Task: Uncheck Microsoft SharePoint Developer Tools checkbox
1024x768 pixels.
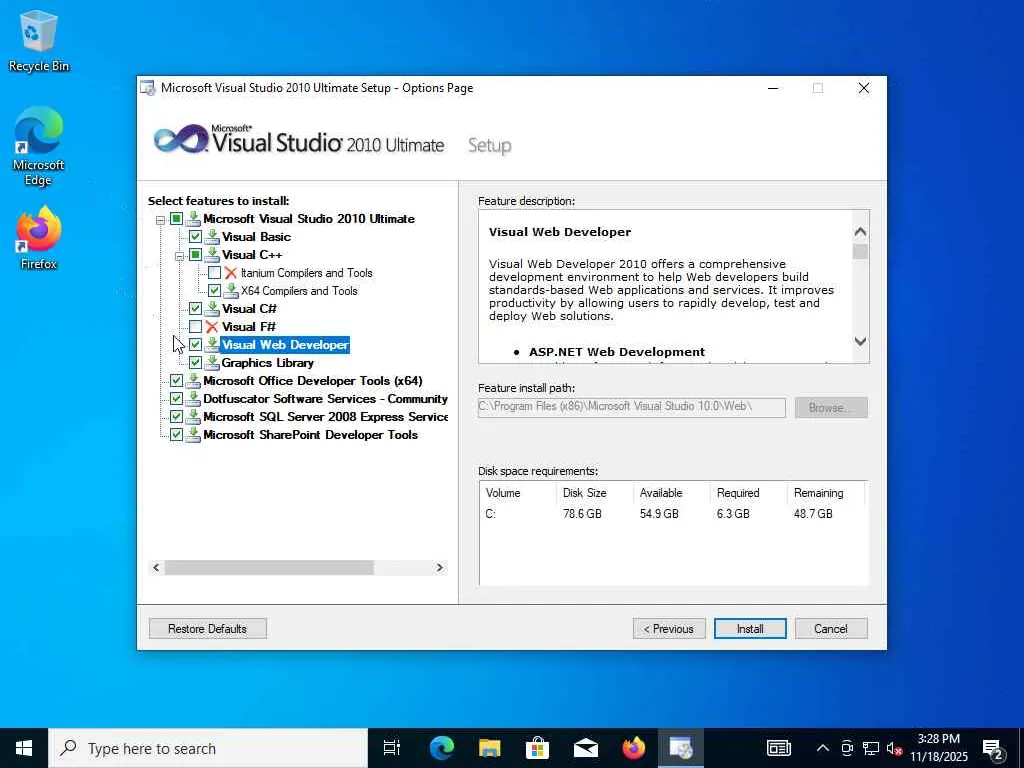Action: pos(176,435)
